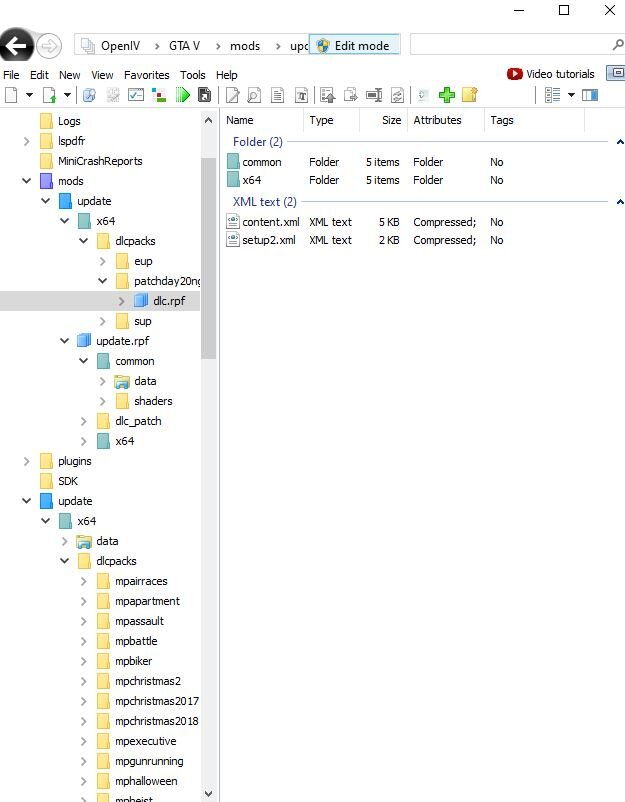Viewport: 625px width, 802px height.
Task: Open the New menu
Action: (x=70, y=75)
